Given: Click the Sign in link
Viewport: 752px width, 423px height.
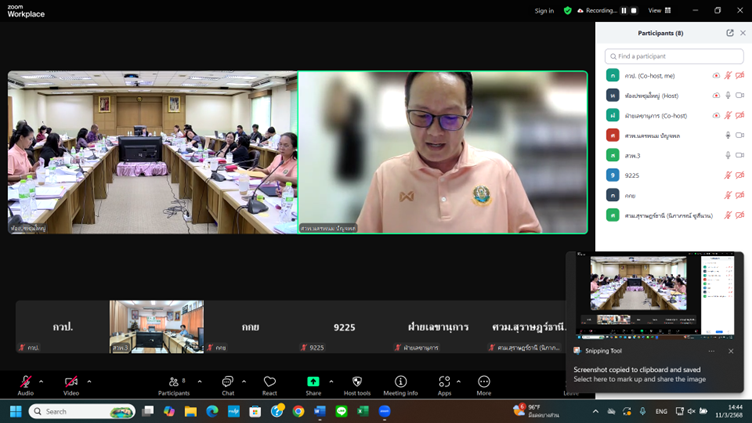Looking at the screenshot, I should [x=544, y=11].
